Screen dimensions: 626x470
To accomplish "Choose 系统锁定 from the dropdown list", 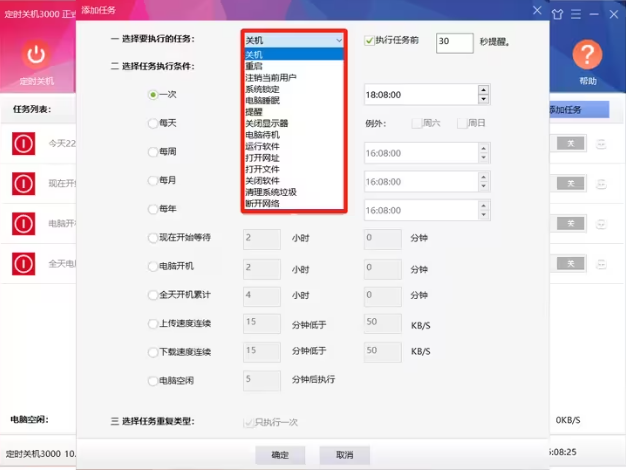I will coord(294,89).
